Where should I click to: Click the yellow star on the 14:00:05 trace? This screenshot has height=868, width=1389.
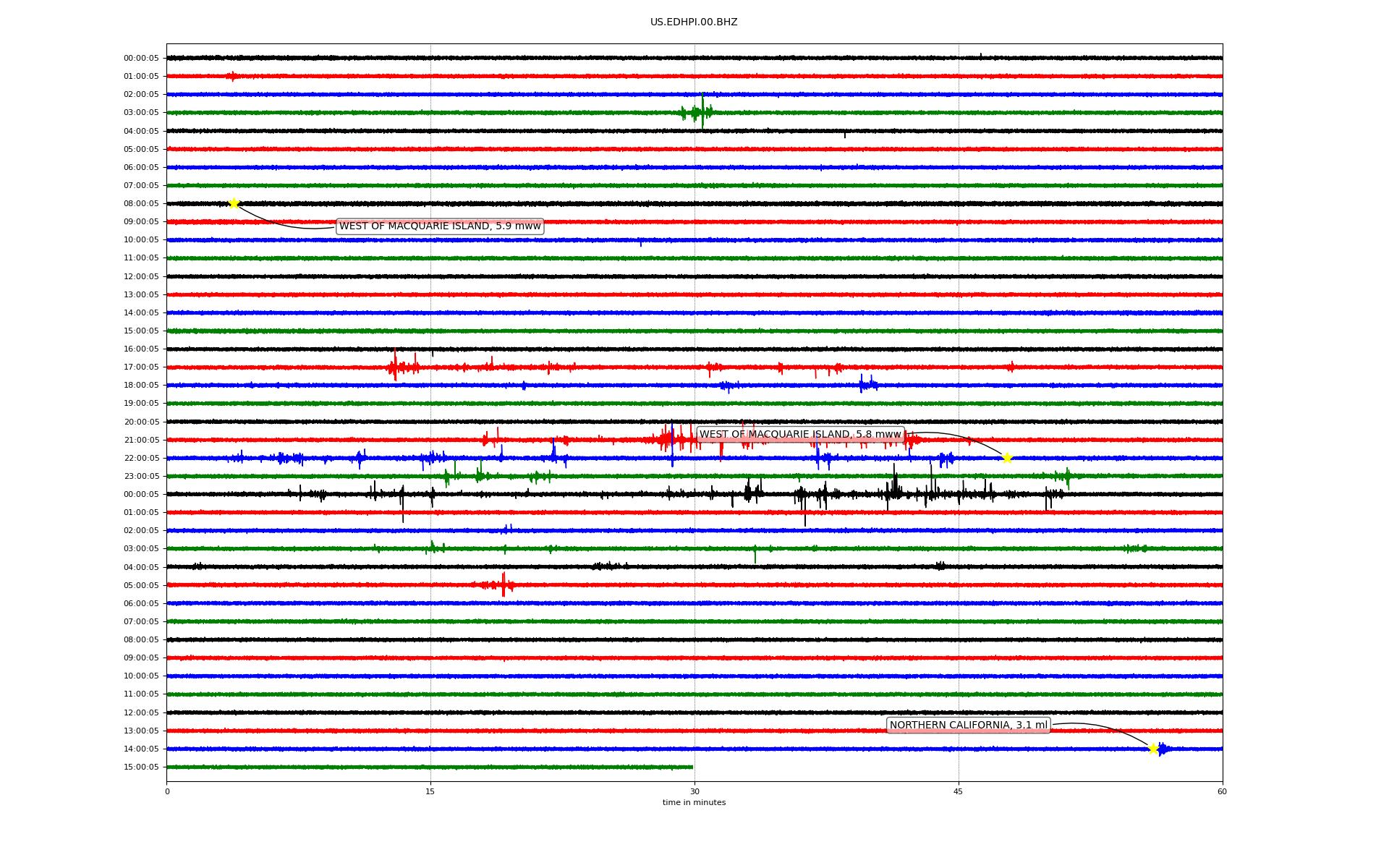(1153, 749)
